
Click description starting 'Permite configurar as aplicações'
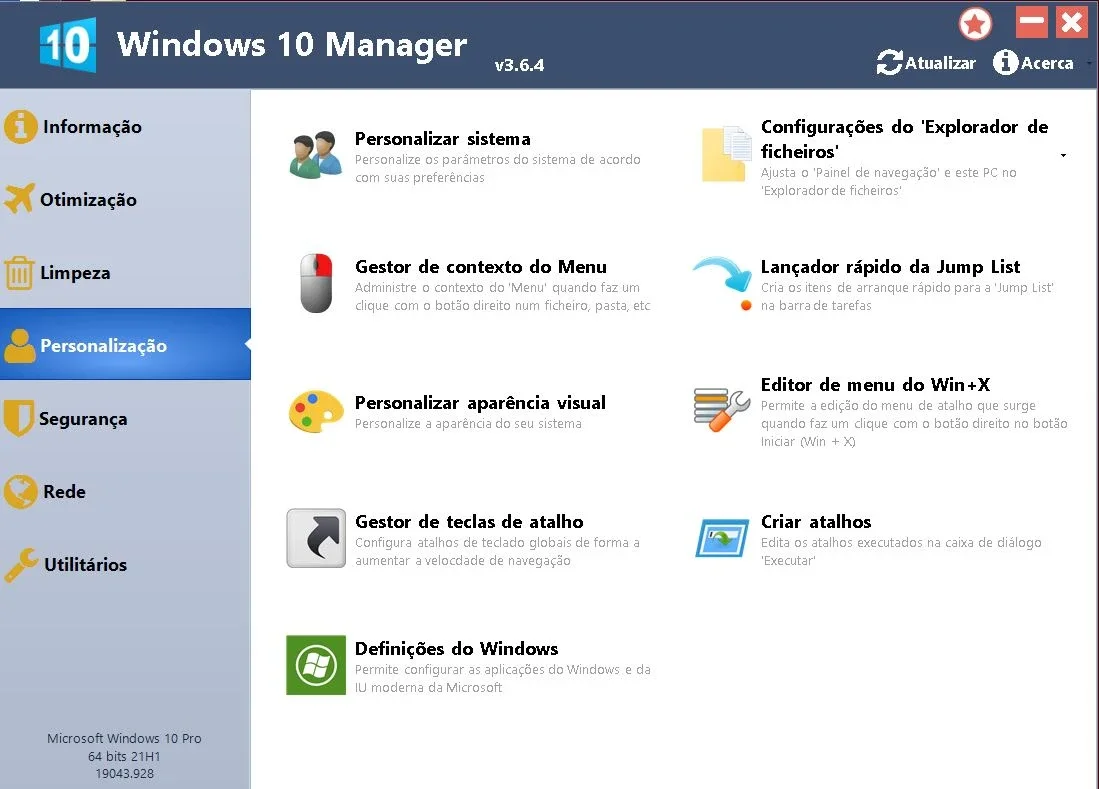coord(503,678)
